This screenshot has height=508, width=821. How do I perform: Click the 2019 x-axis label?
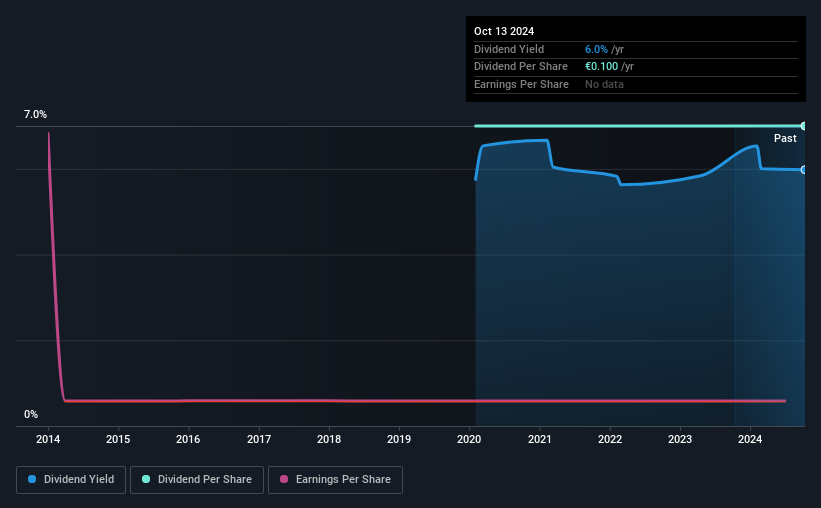[x=399, y=439]
